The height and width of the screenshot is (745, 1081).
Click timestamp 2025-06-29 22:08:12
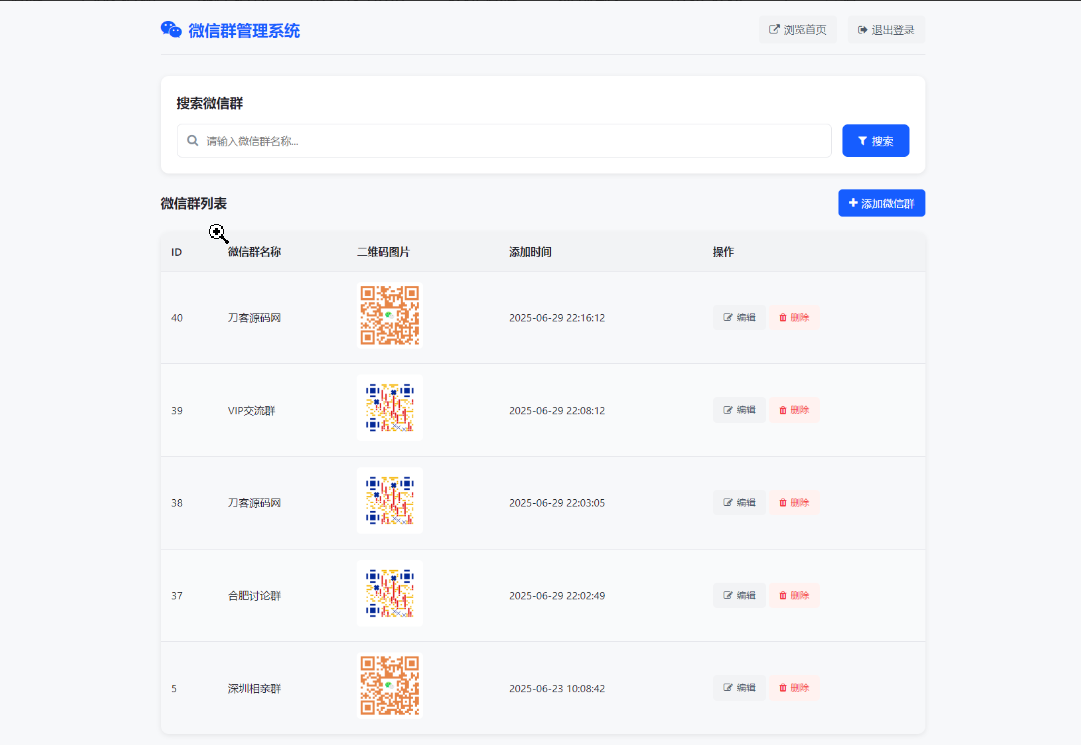557,411
